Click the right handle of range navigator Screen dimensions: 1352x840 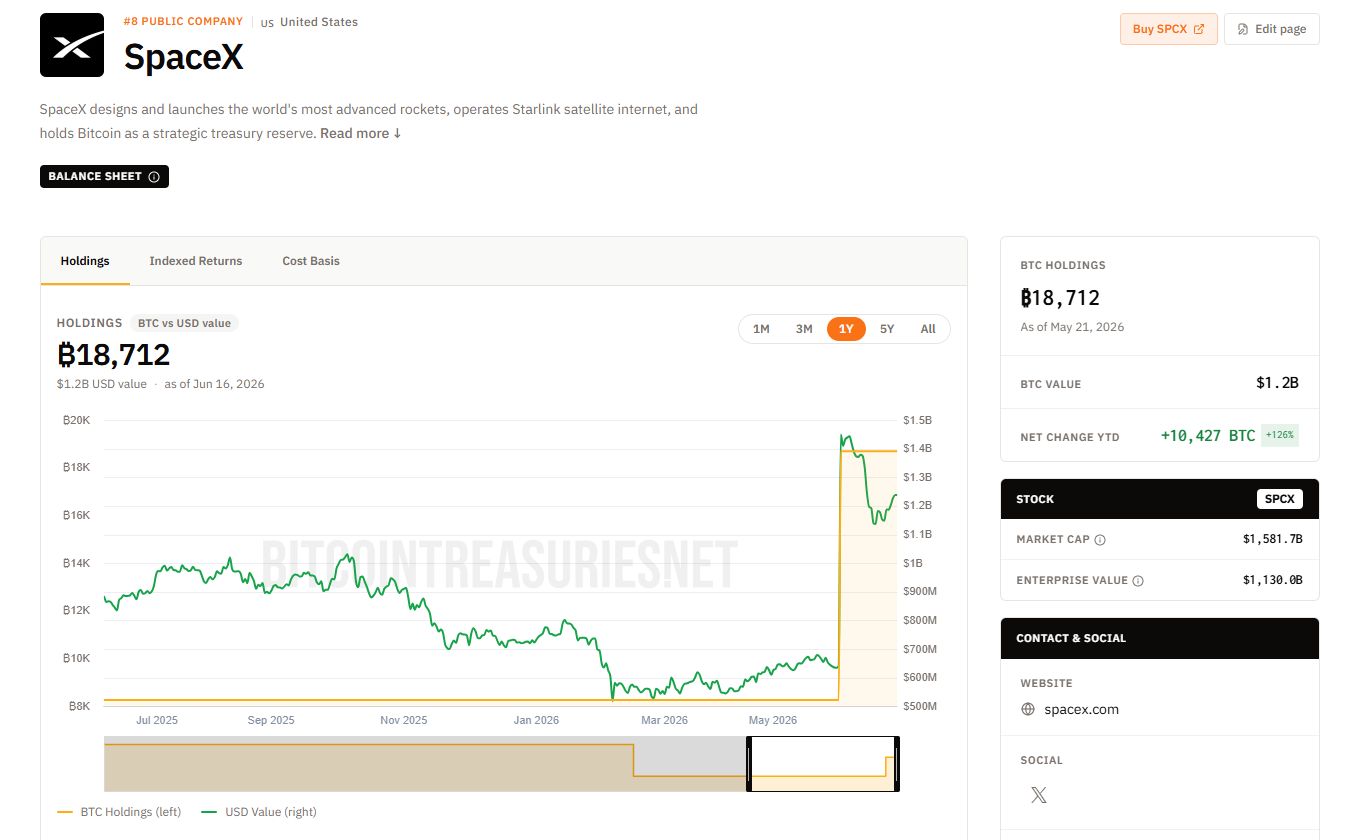[x=897, y=764]
